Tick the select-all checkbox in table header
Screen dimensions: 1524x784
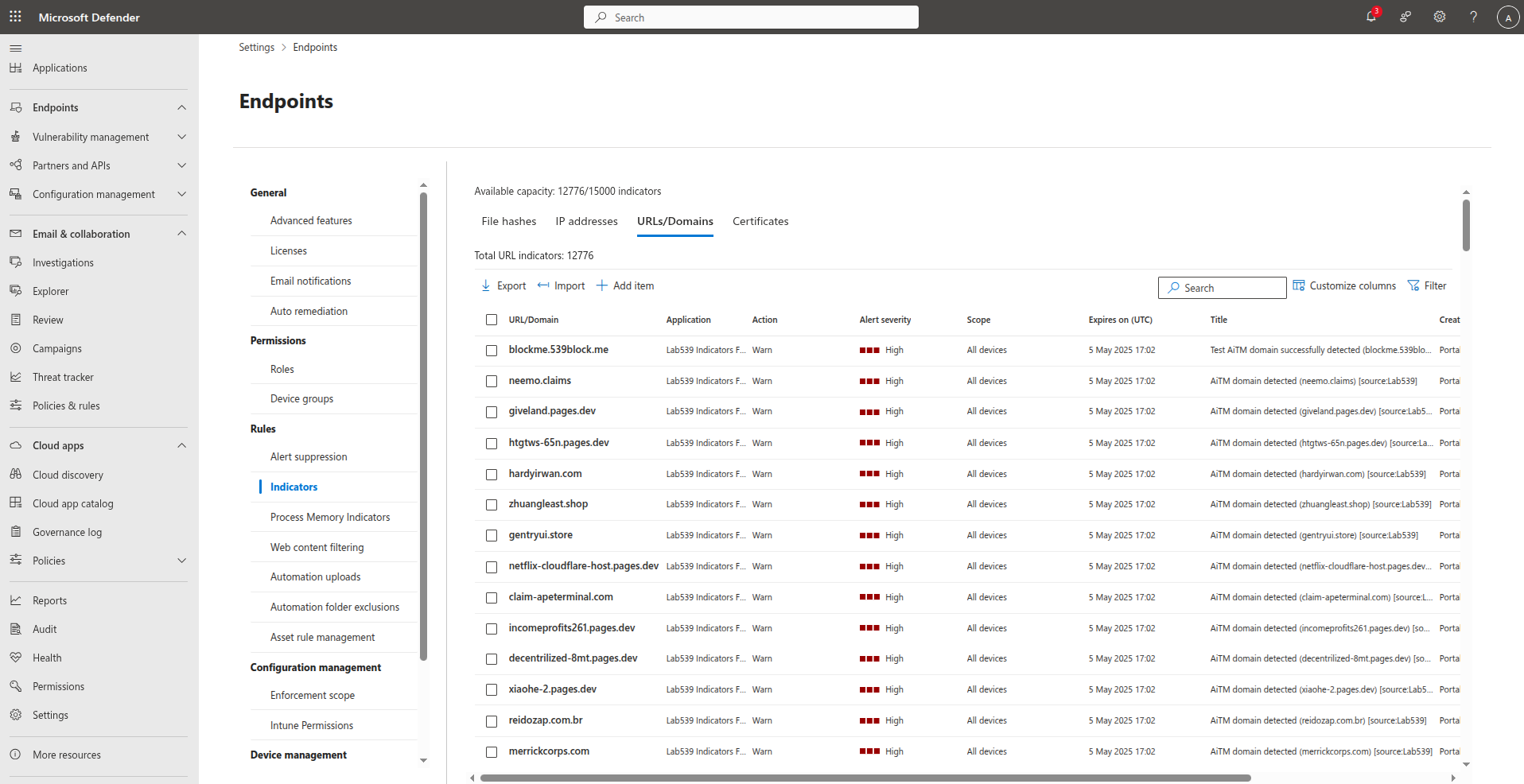coord(492,320)
